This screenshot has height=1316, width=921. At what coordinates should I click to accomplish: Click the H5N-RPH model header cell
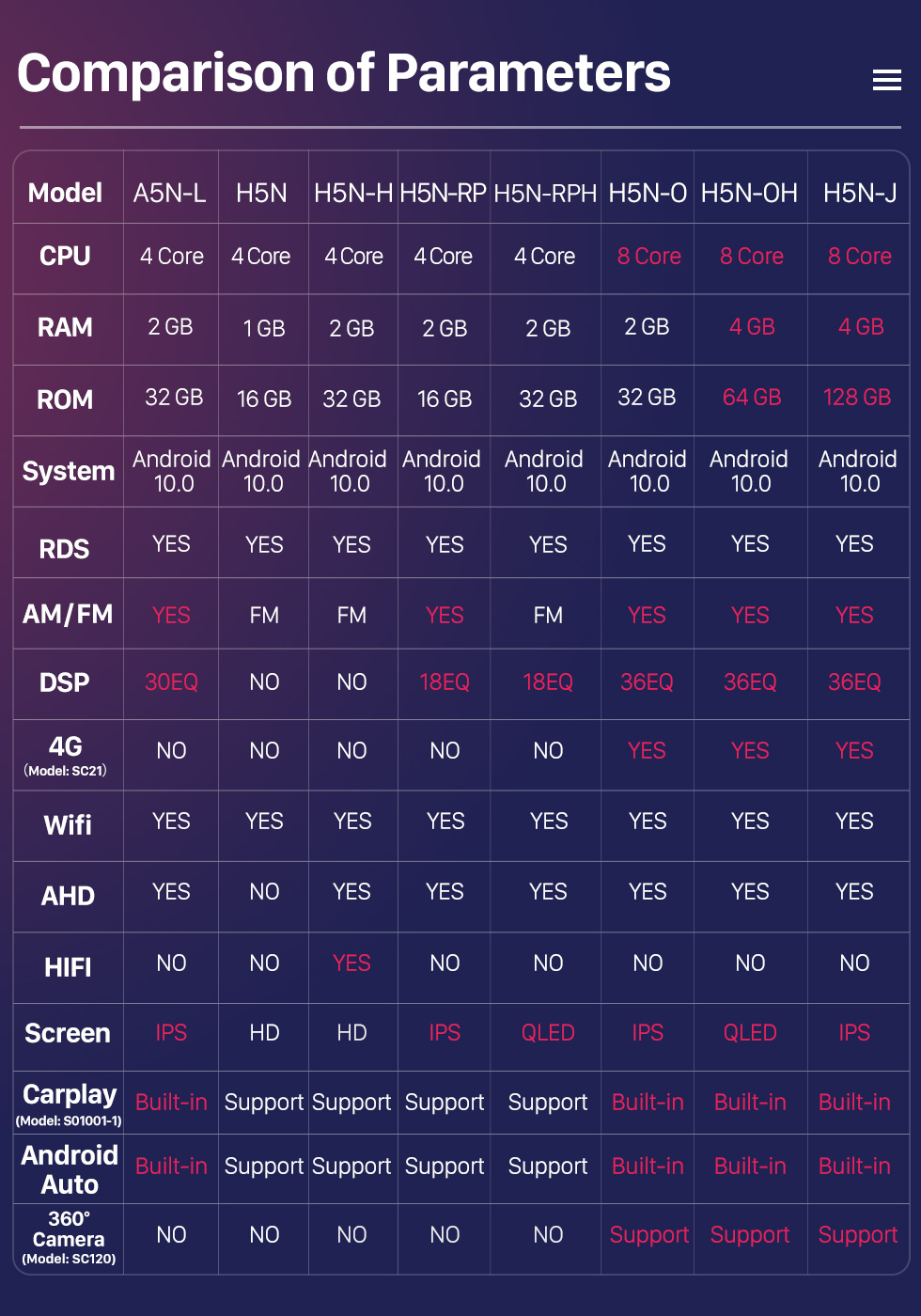pos(545,194)
